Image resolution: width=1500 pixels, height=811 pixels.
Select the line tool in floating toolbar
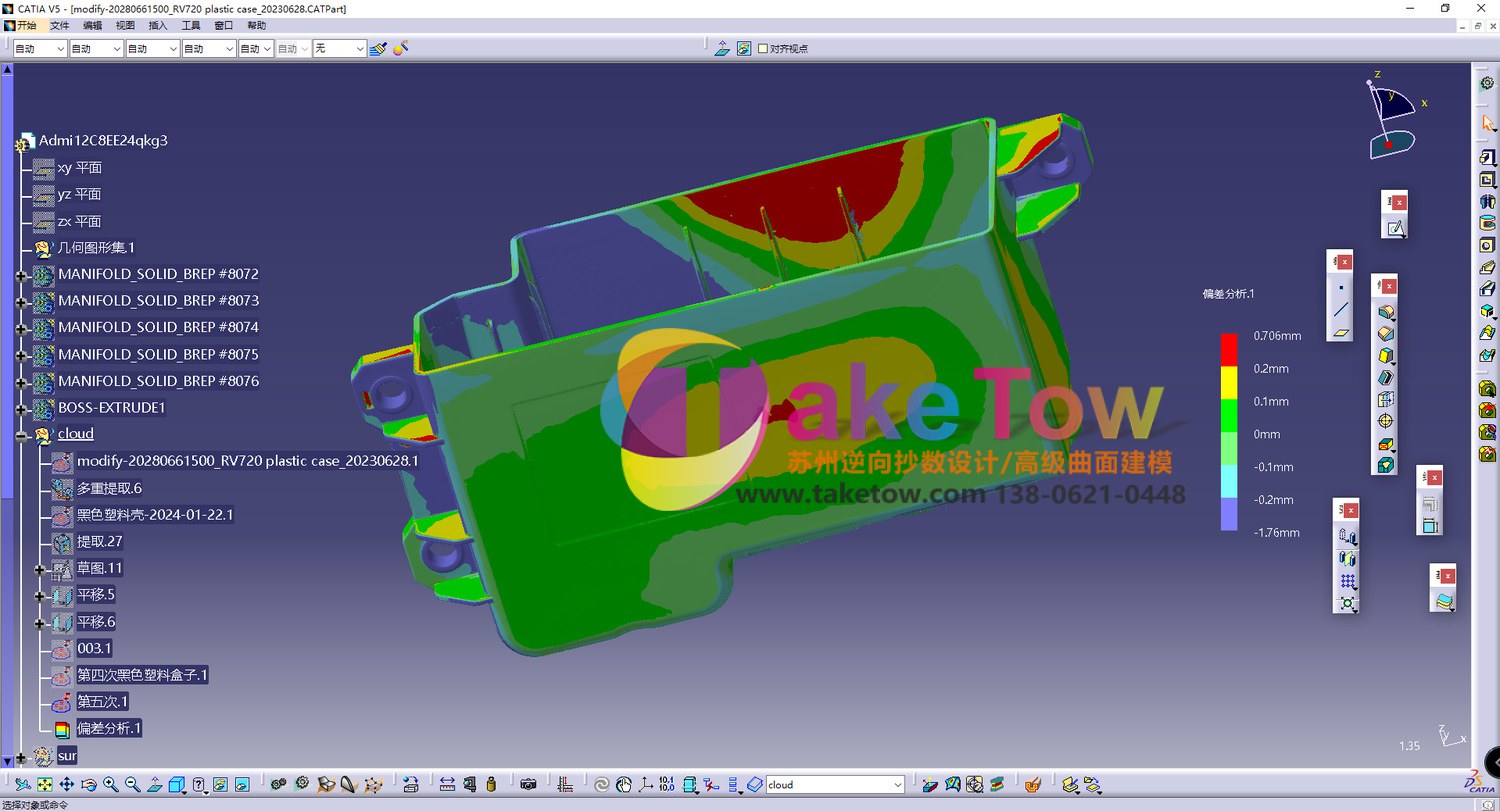[x=1341, y=310]
